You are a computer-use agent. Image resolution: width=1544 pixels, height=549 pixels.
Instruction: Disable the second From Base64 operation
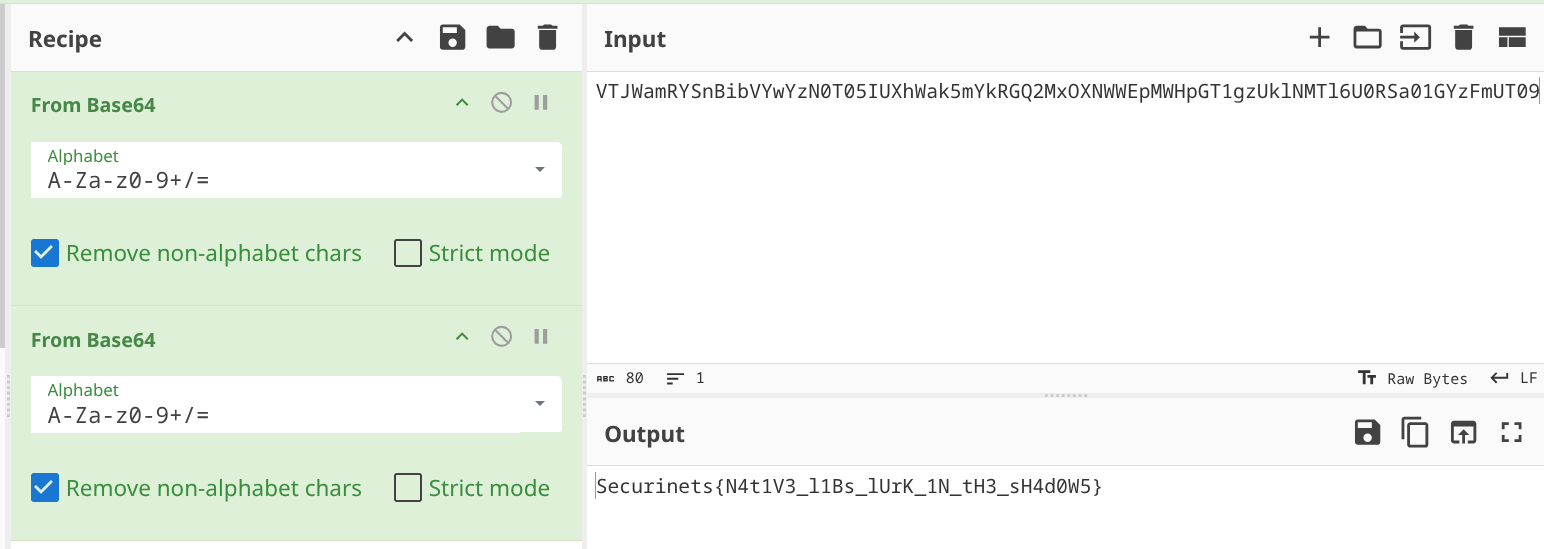(x=502, y=337)
